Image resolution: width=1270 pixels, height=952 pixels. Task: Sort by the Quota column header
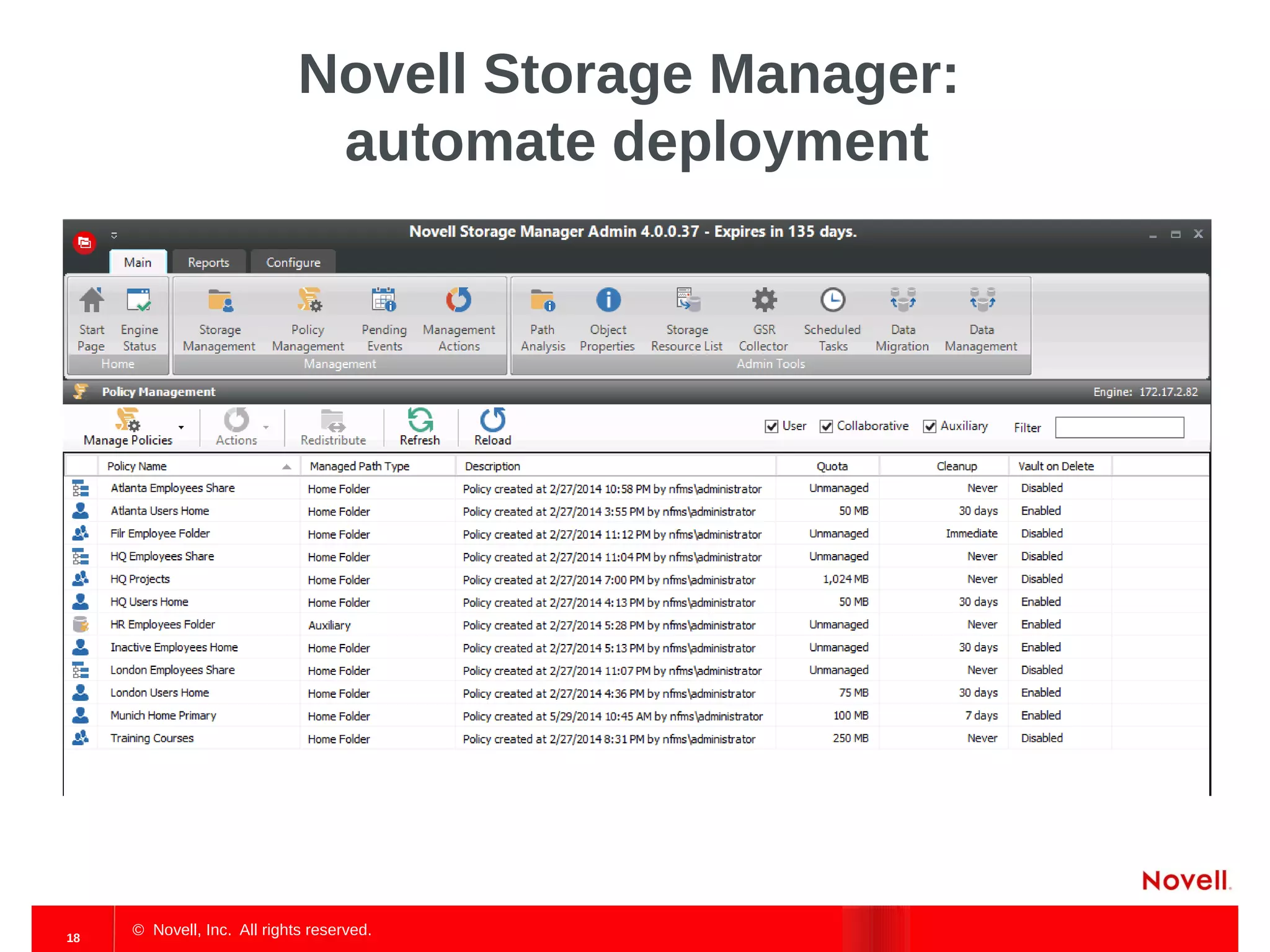[828, 466]
